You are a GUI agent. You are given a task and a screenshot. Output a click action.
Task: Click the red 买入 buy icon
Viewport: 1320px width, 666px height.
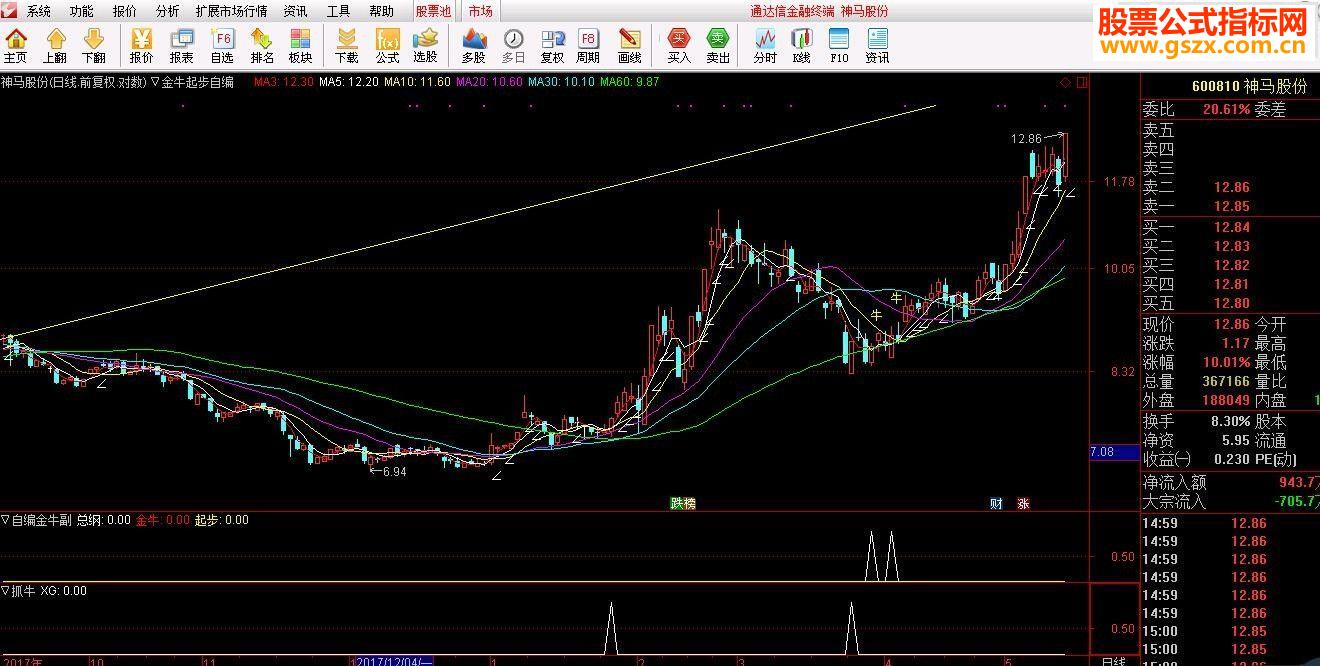679,46
